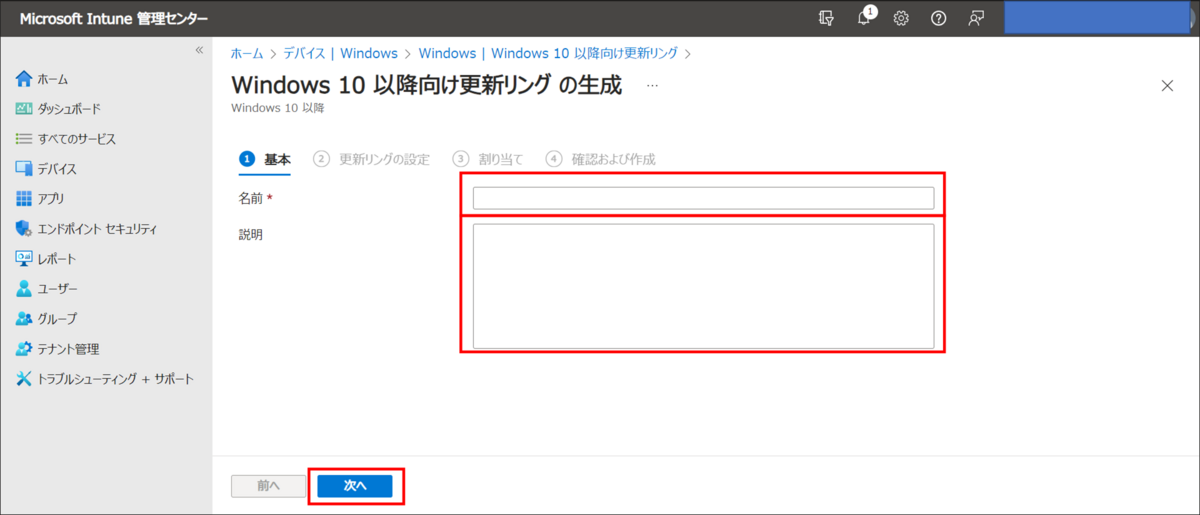Click the Groups people icon in sidebar
The image size is (1200, 515).
pos(24,319)
